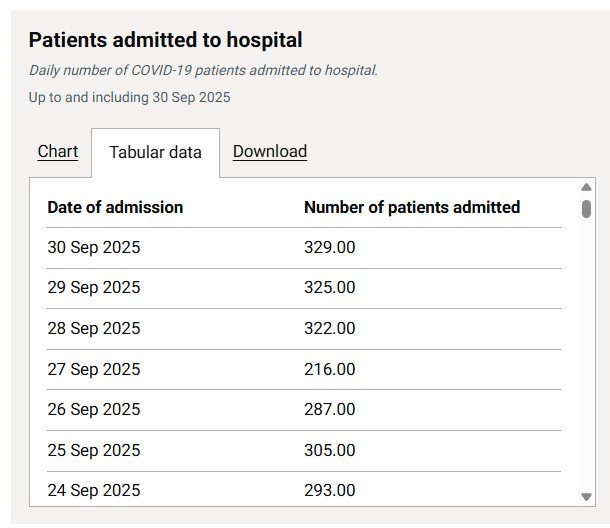Select the 29 Sep 2025 date cell
This screenshot has height=528, width=610.
tap(94, 287)
